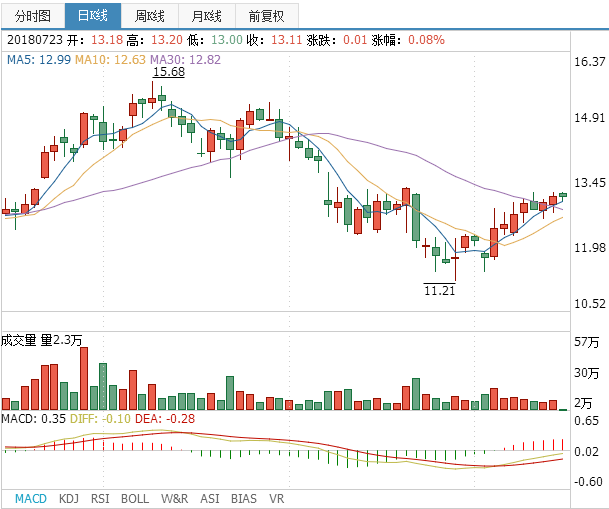Show the BIAS indicator
Image resolution: width=609 pixels, height=509 pixels.
244,499
